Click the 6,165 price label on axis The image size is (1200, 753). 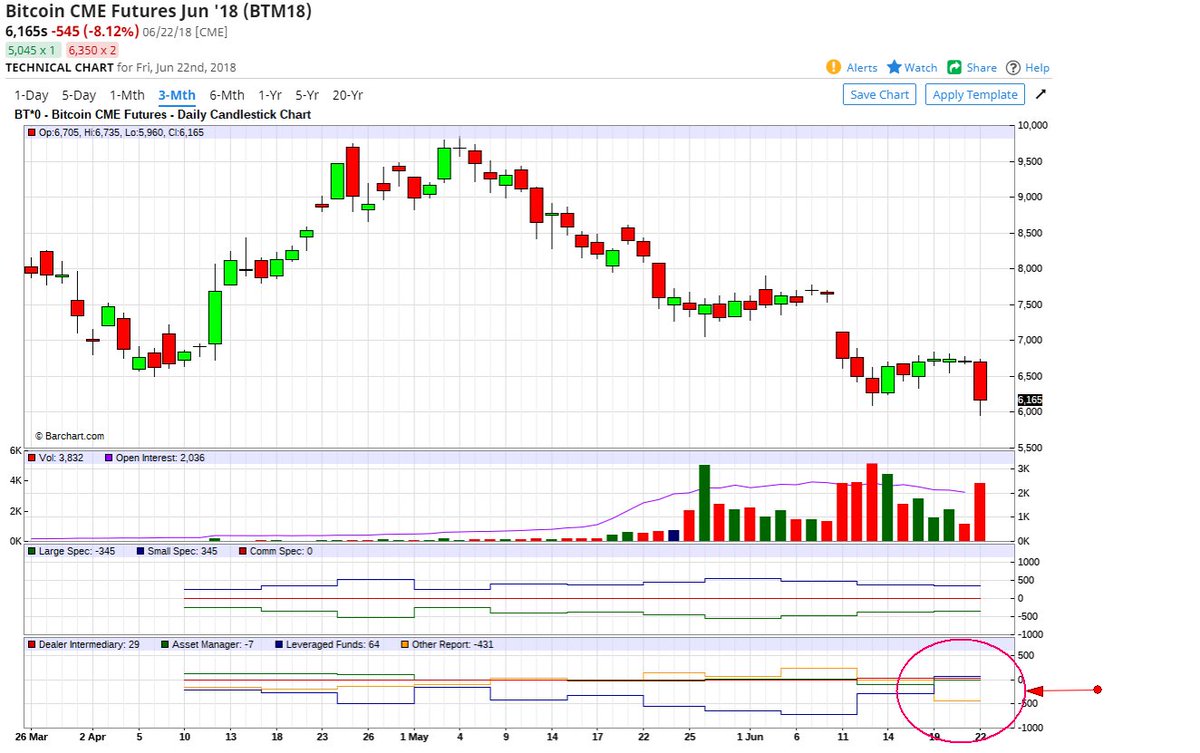(x=1030, y=399)
